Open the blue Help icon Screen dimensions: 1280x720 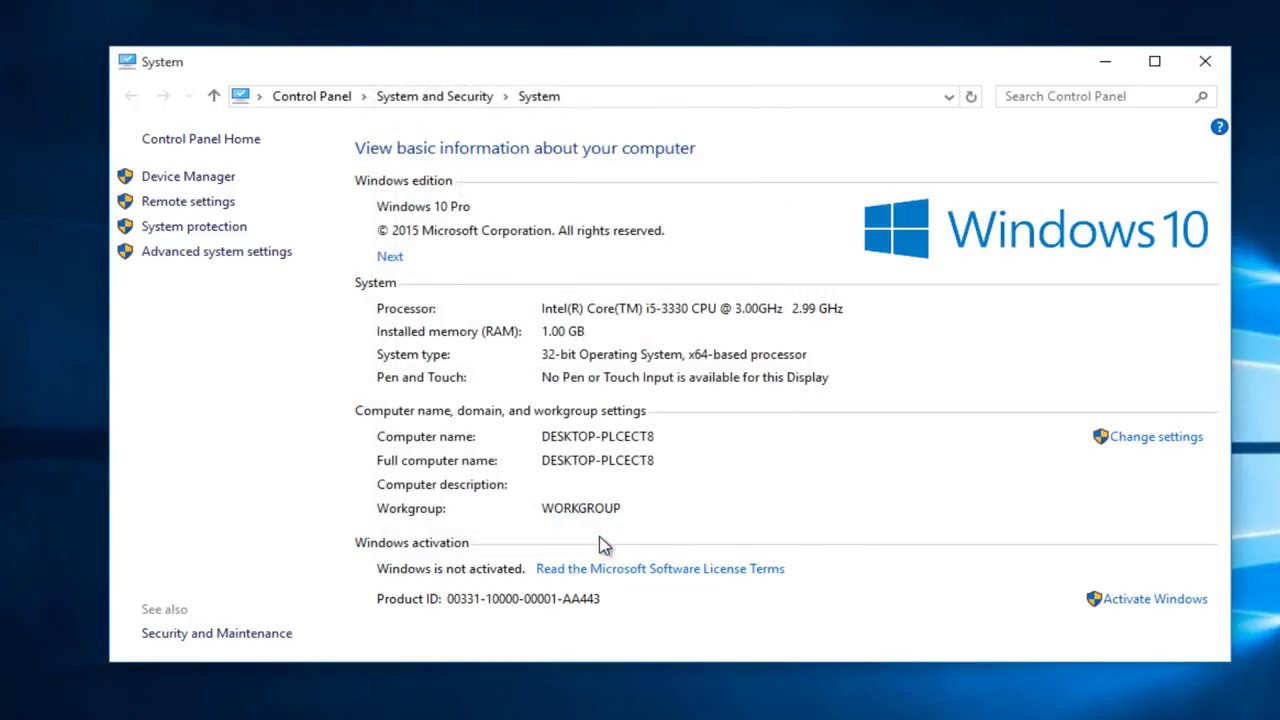1219,127
